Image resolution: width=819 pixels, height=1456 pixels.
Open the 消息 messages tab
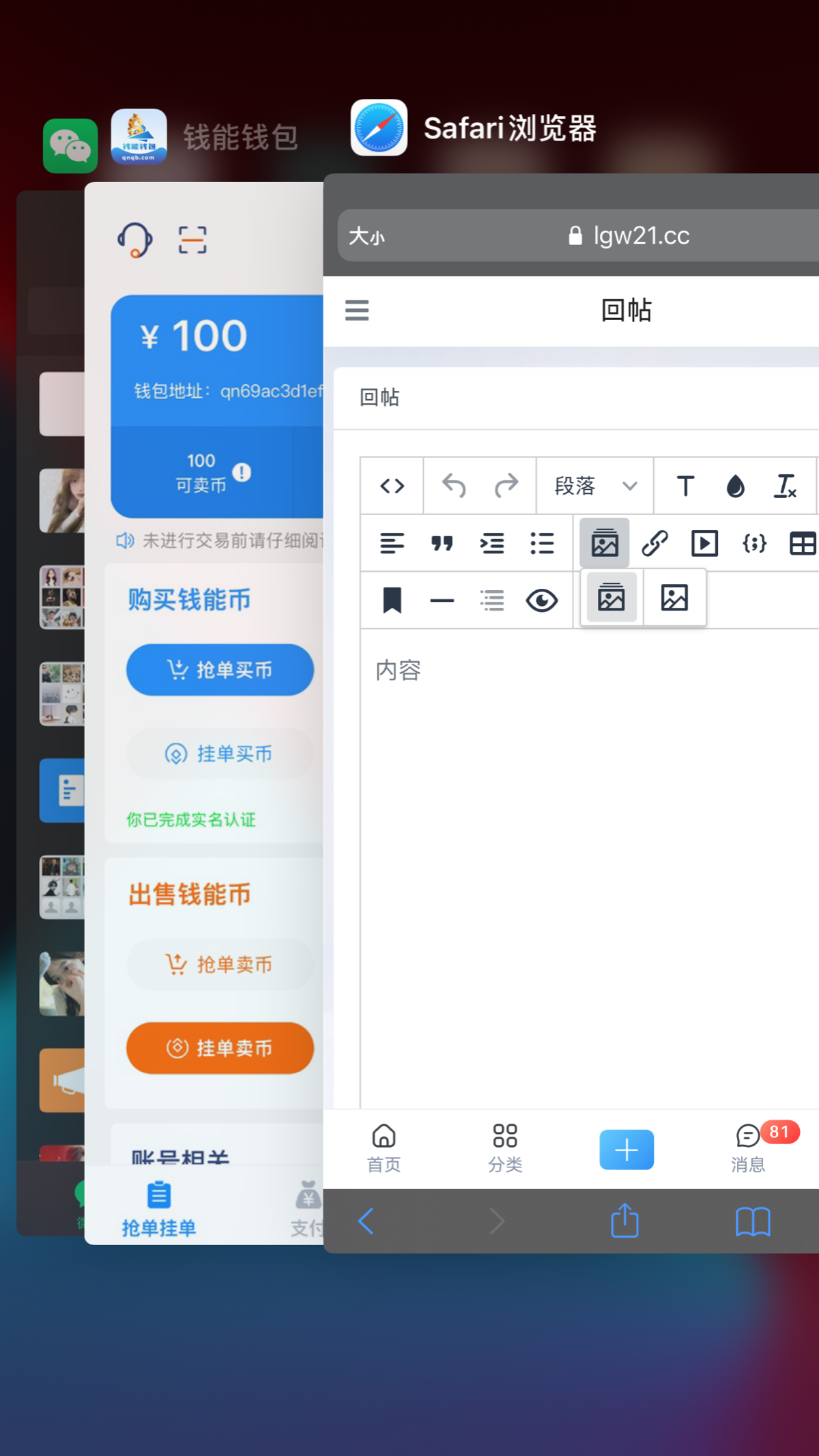(x=748, y=1148)
